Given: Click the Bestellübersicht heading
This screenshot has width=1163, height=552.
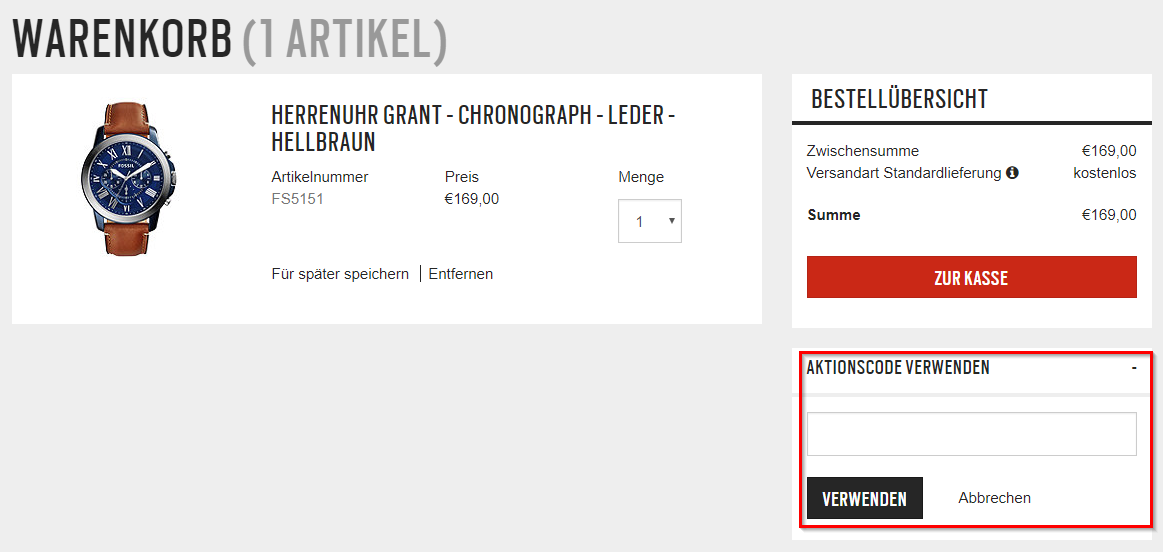Looking at the screenshot, I should click(x=899, y=99).
